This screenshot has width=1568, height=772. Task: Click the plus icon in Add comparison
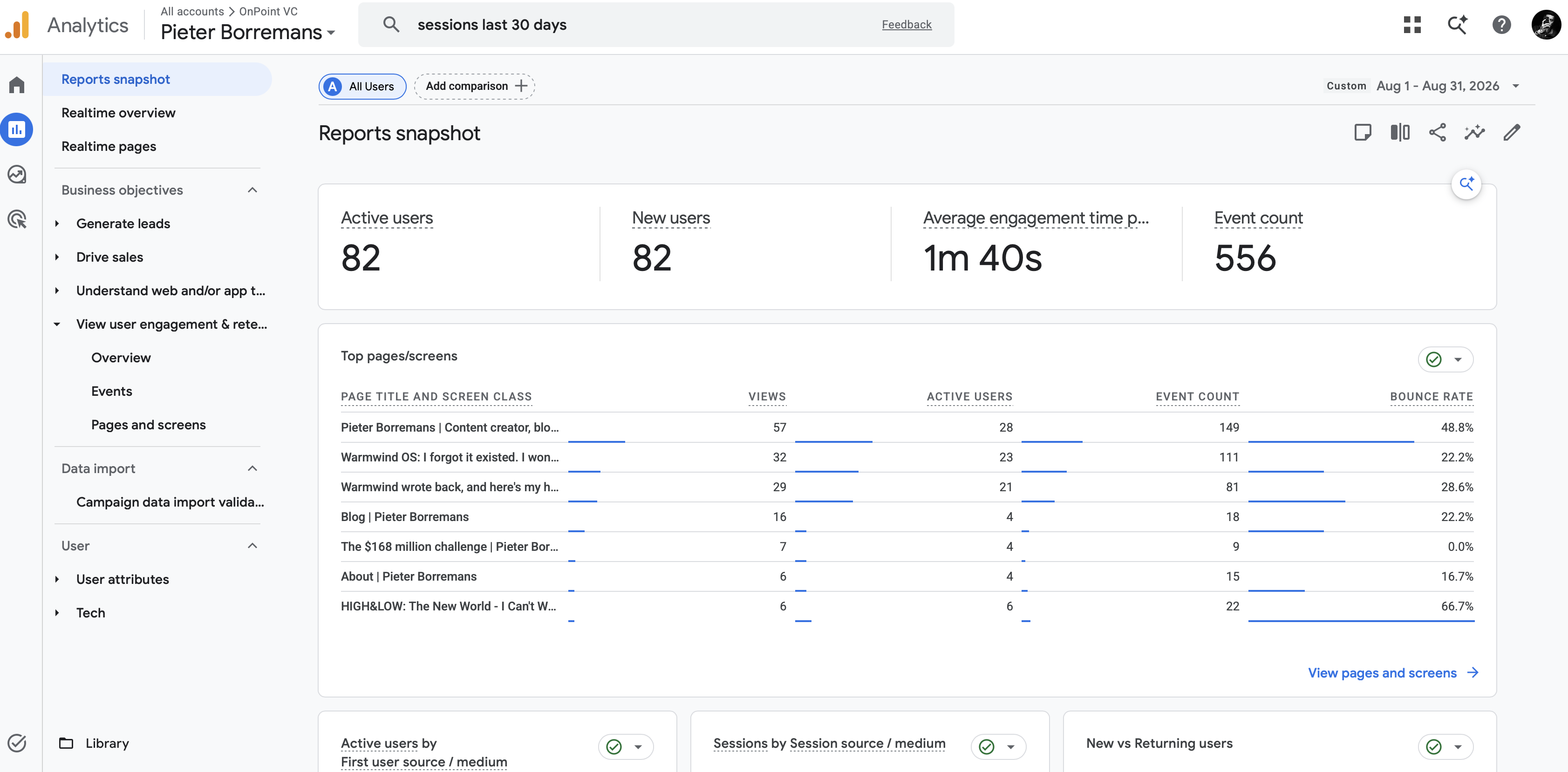click(x=521, y=87)
